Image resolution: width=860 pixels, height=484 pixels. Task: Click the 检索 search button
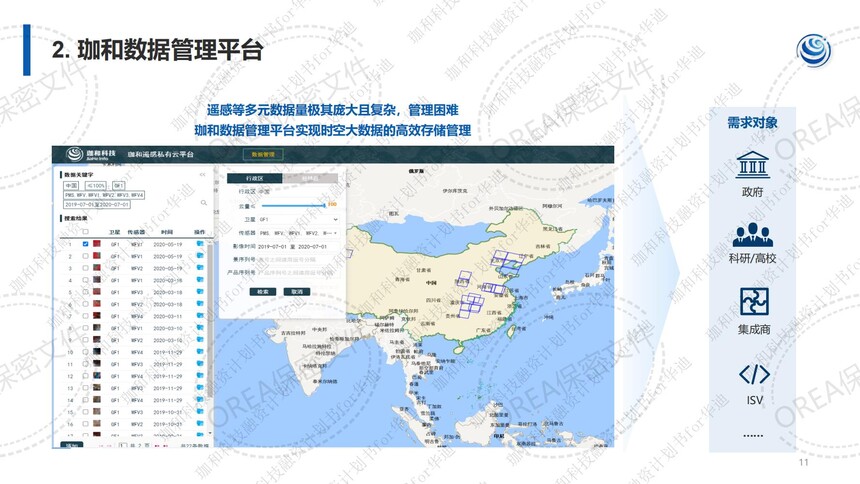point(263,292)
